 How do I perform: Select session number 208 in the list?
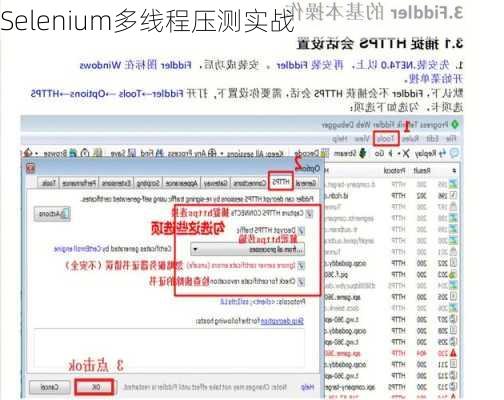tap(392, 331)
